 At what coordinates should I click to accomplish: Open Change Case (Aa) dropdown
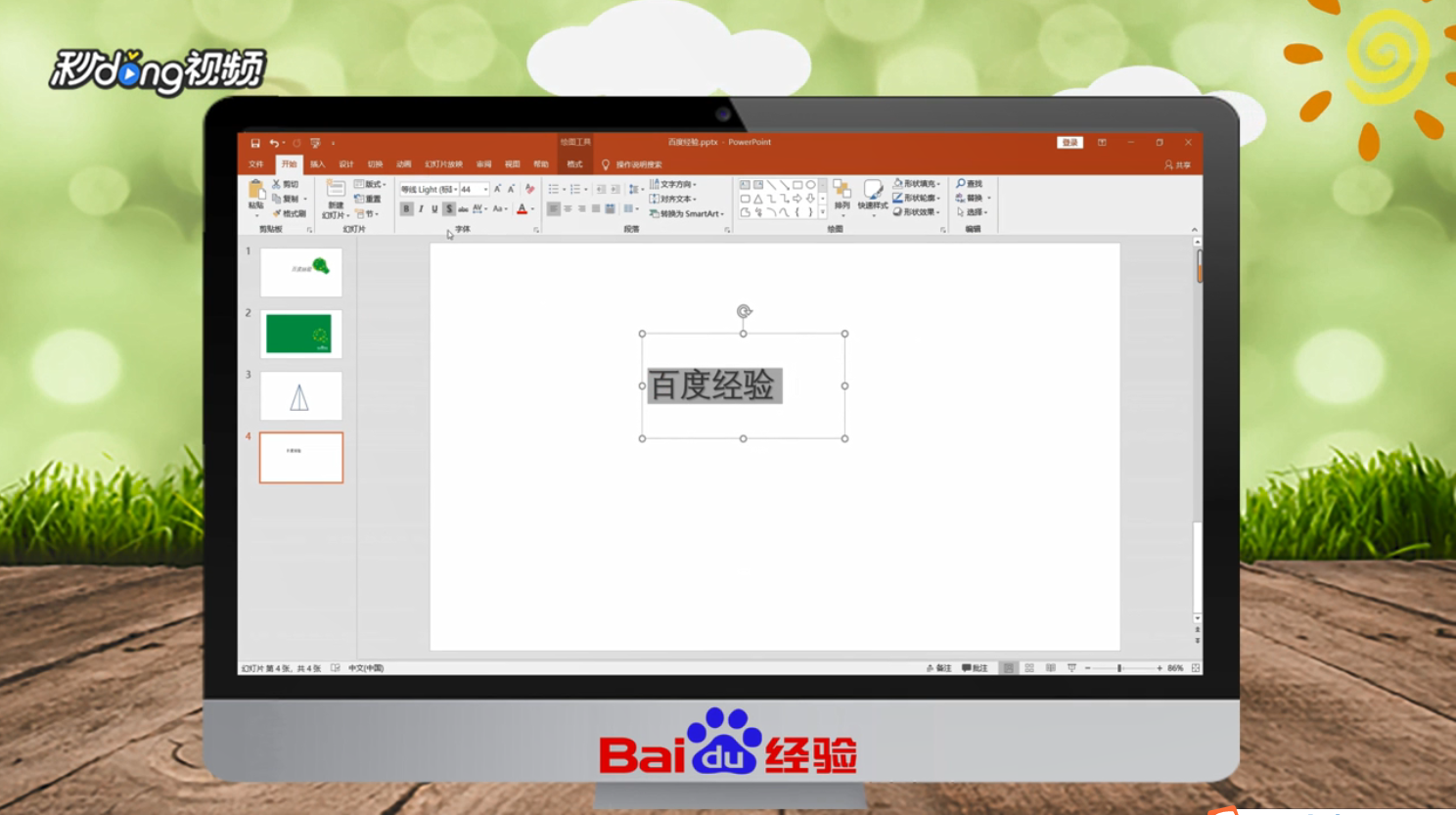[x=499, y=209]
